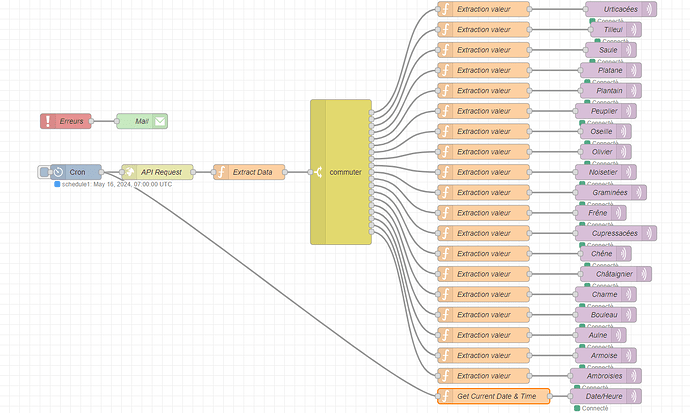The image size is (690, 413).
Task: Select the Get Current Date & Time node
Action: point(494,396)
